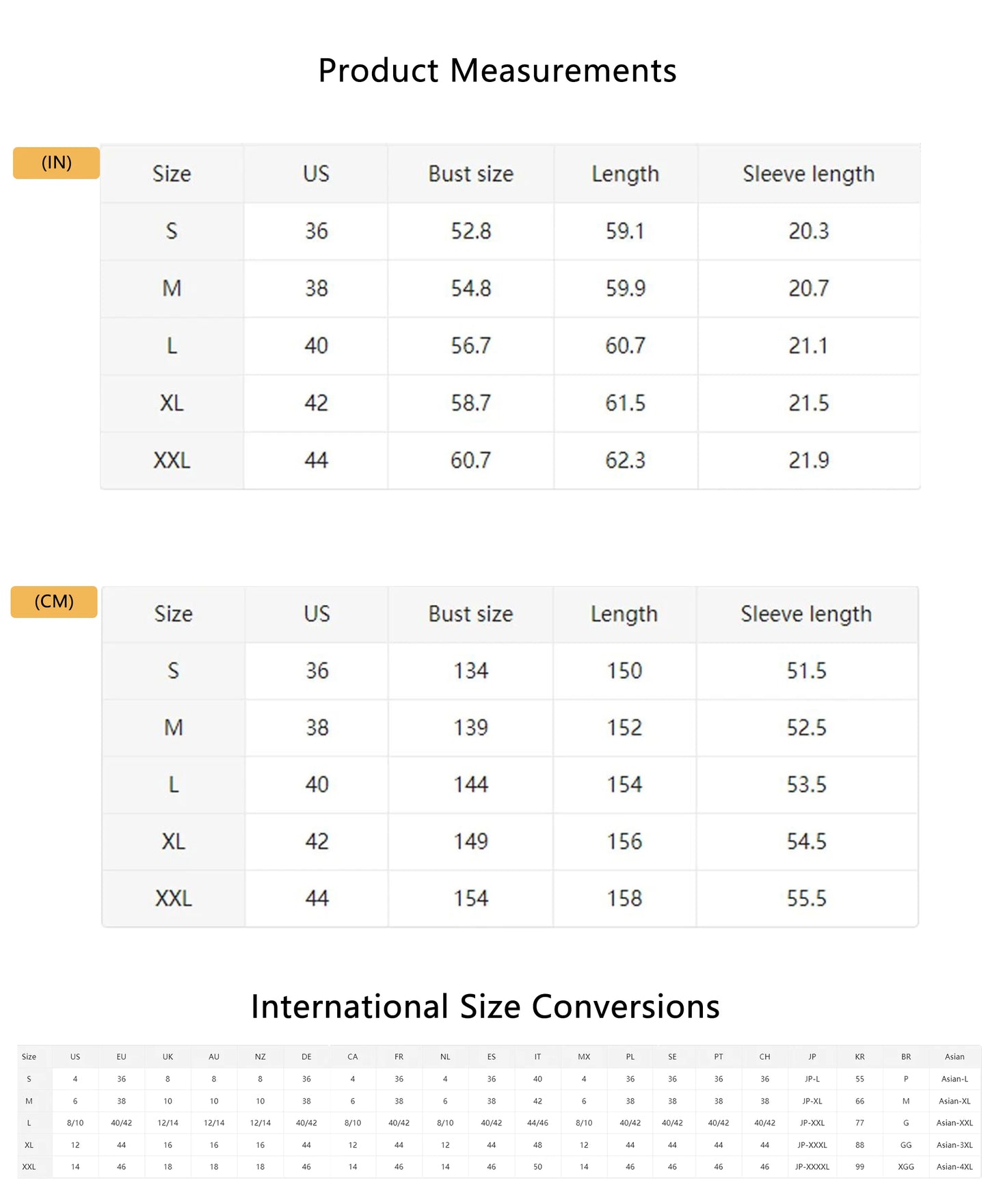The height and width of the screenshot is (1204, 988).
Task: Click the (CM) unit badge
Action: (x=54, y=602)
